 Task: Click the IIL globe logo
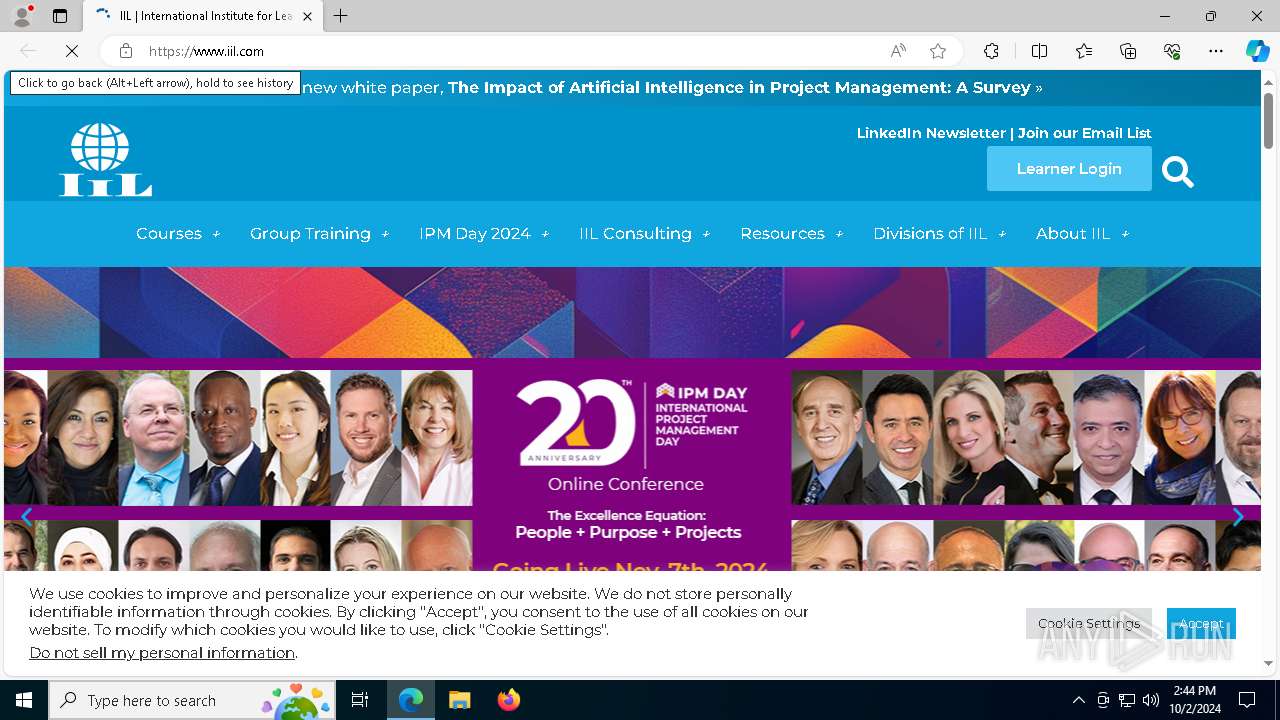(x=105, y=160)
